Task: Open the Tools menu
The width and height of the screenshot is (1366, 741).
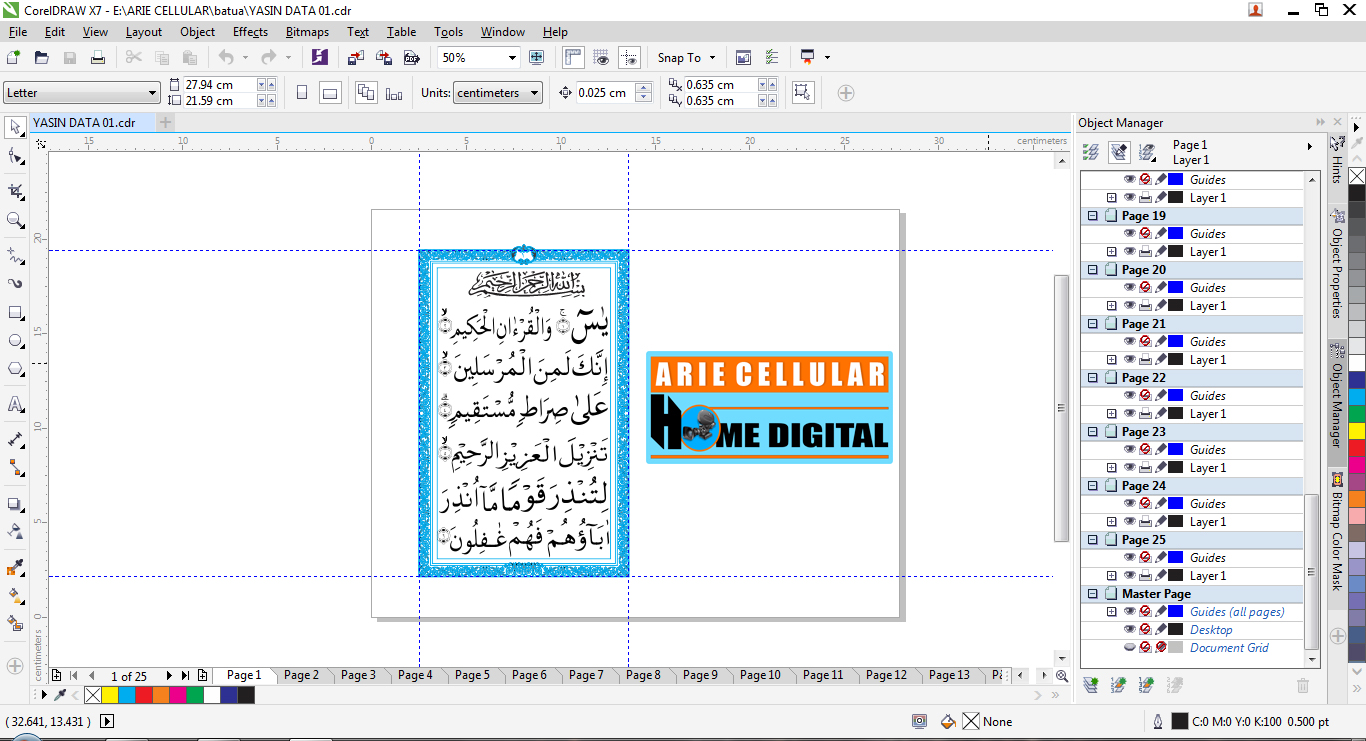Action: [x=449, y=32]
